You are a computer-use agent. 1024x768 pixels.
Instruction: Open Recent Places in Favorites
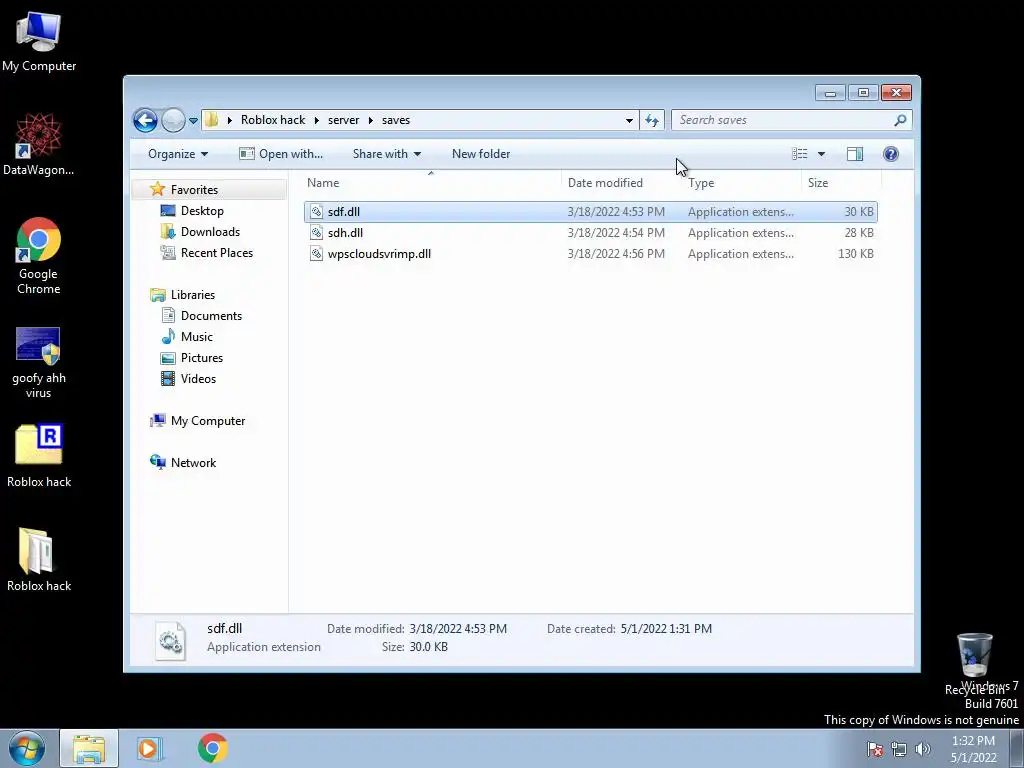coord(216,253)
